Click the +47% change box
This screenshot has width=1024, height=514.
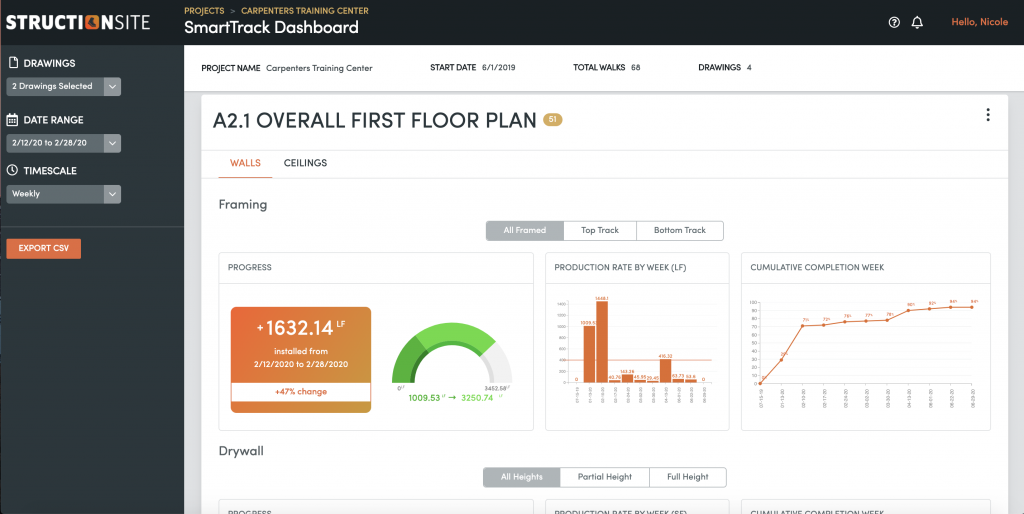point(300,392)
